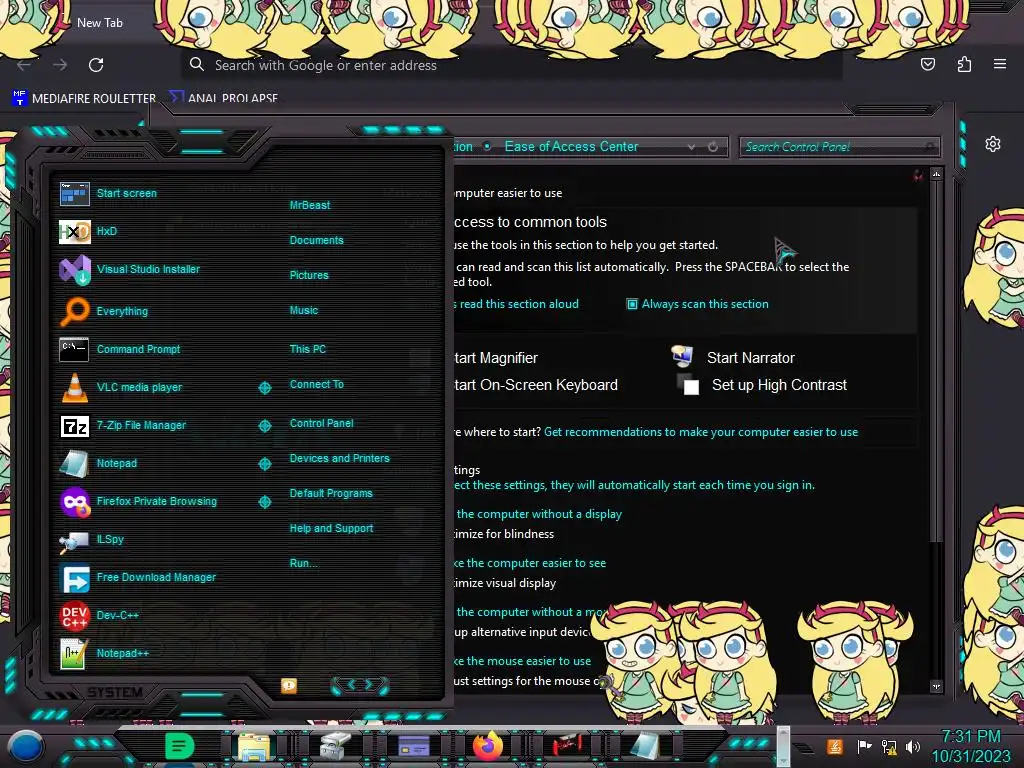Open Command Prompt icon

[x=74, y=349]
